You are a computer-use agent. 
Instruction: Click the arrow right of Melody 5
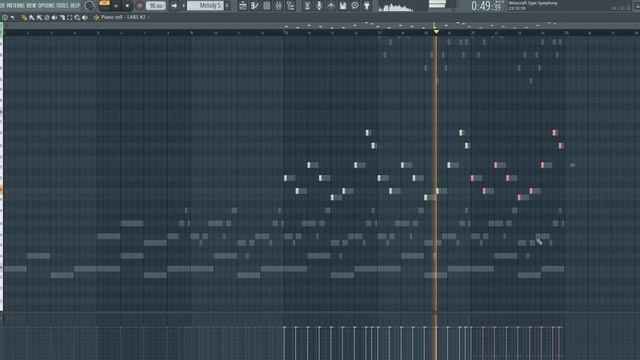click(x=227, y=6)
